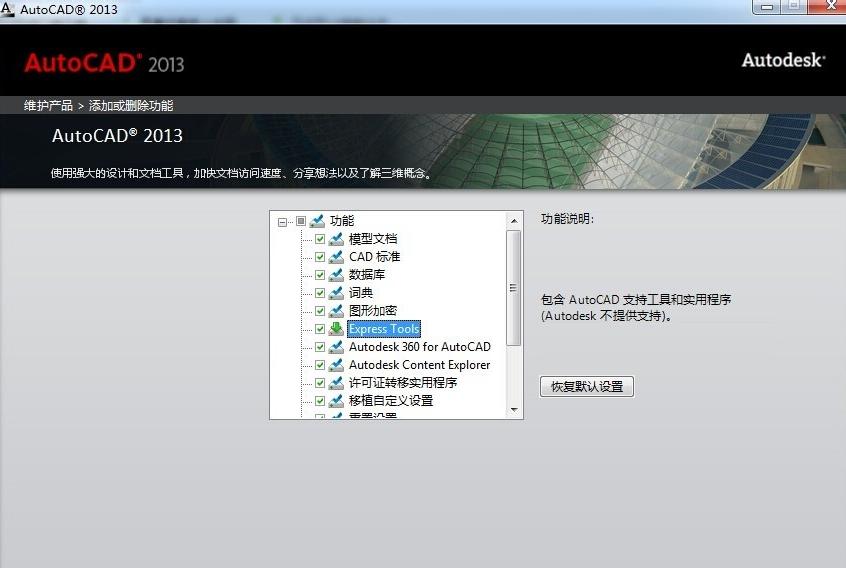Image resolution: width=846 pixels, height=568 pixels.
Task: Click the icon next to 词典
Action: pos(336,293)
